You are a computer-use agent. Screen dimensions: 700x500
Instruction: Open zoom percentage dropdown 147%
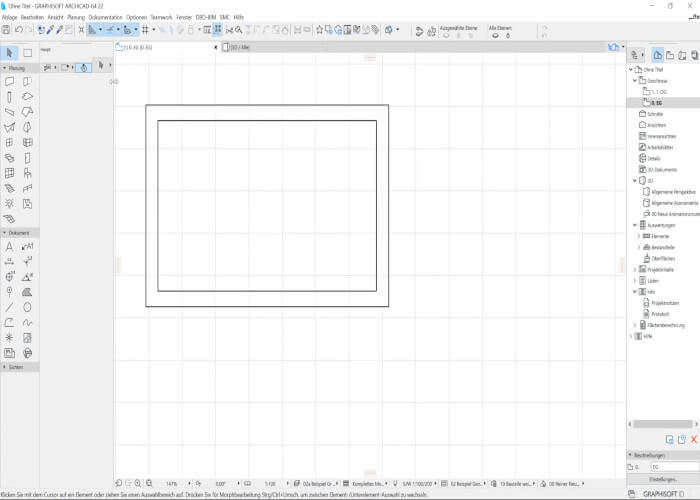[190, 483]
